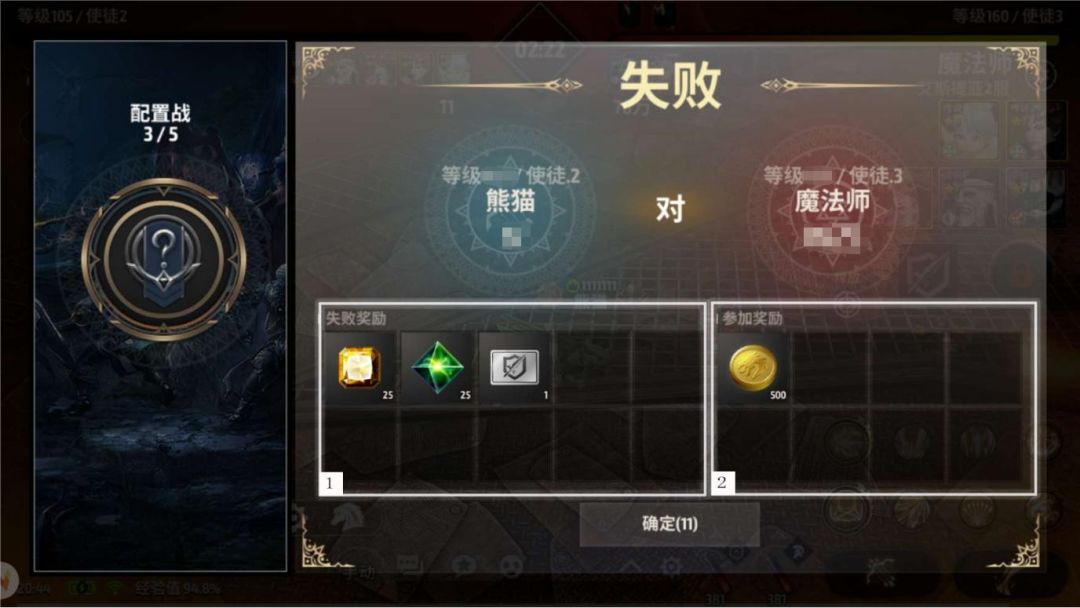Select the green diamond crystal reward
1080x608 pixels.
point(437,368)
